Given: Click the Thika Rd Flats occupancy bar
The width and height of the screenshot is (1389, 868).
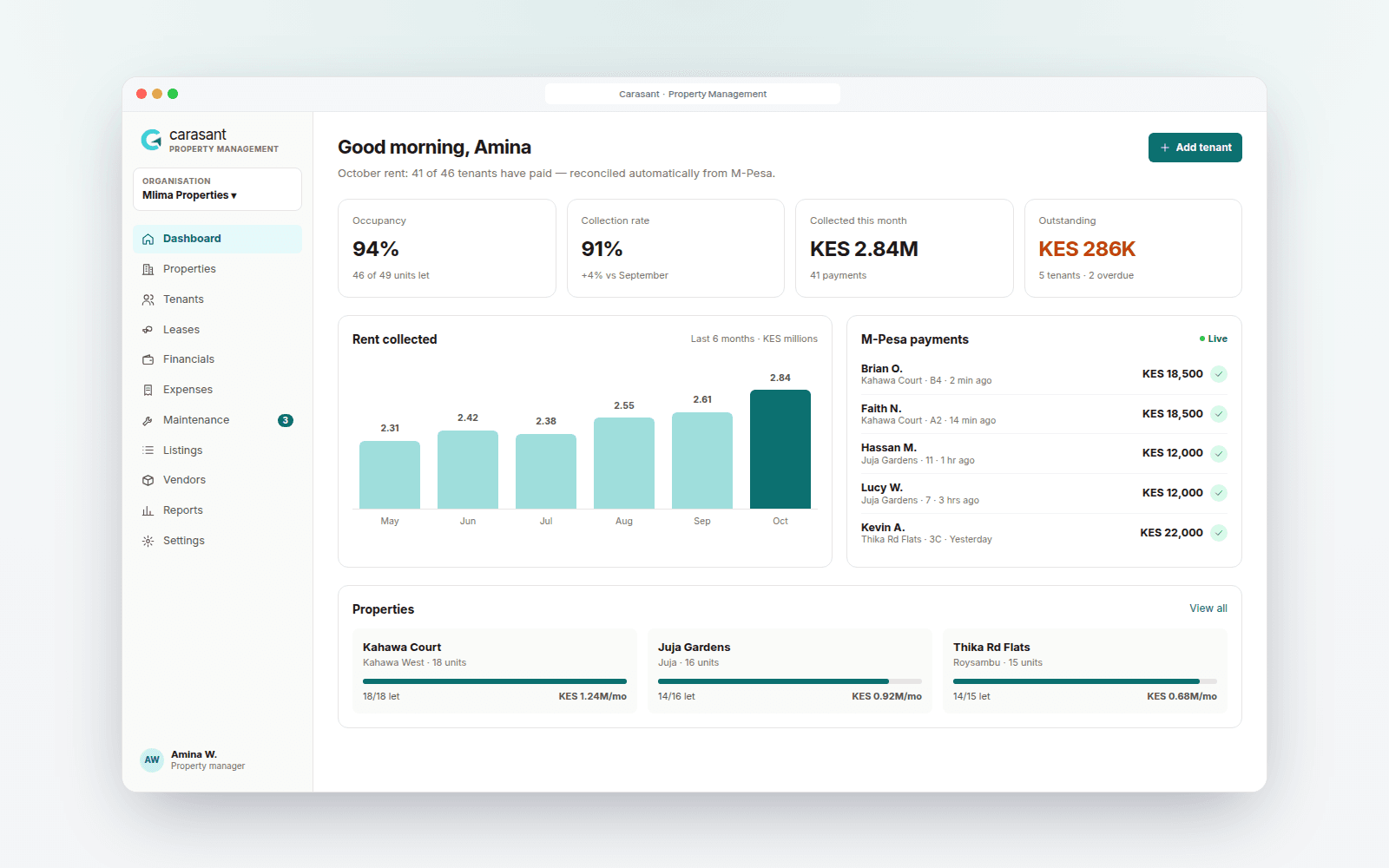Looking at the screenshot, I should point(1085,681).
